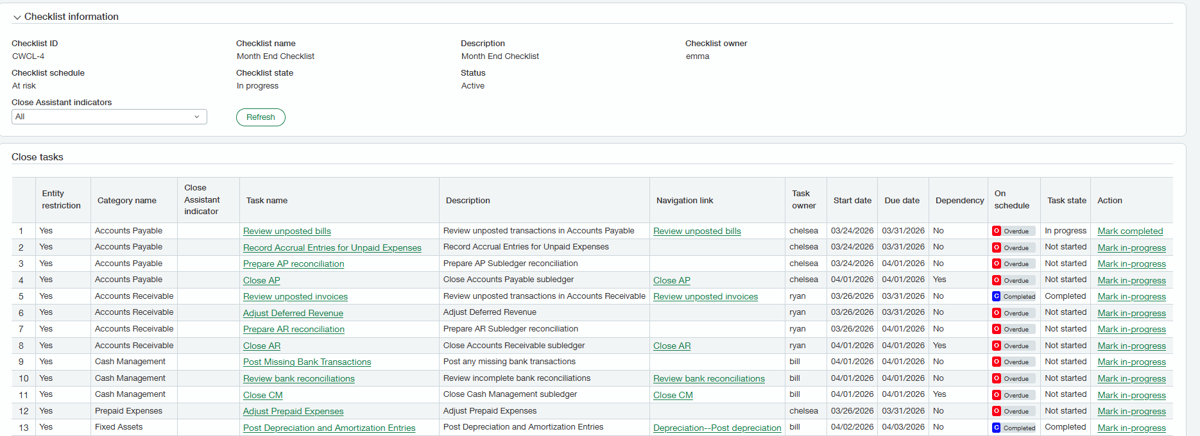Click Overdue icon for Adjust Prepaid Expenses row
Image resolution: width=1200 pixels, height=436 pixels.
(996, 411)
